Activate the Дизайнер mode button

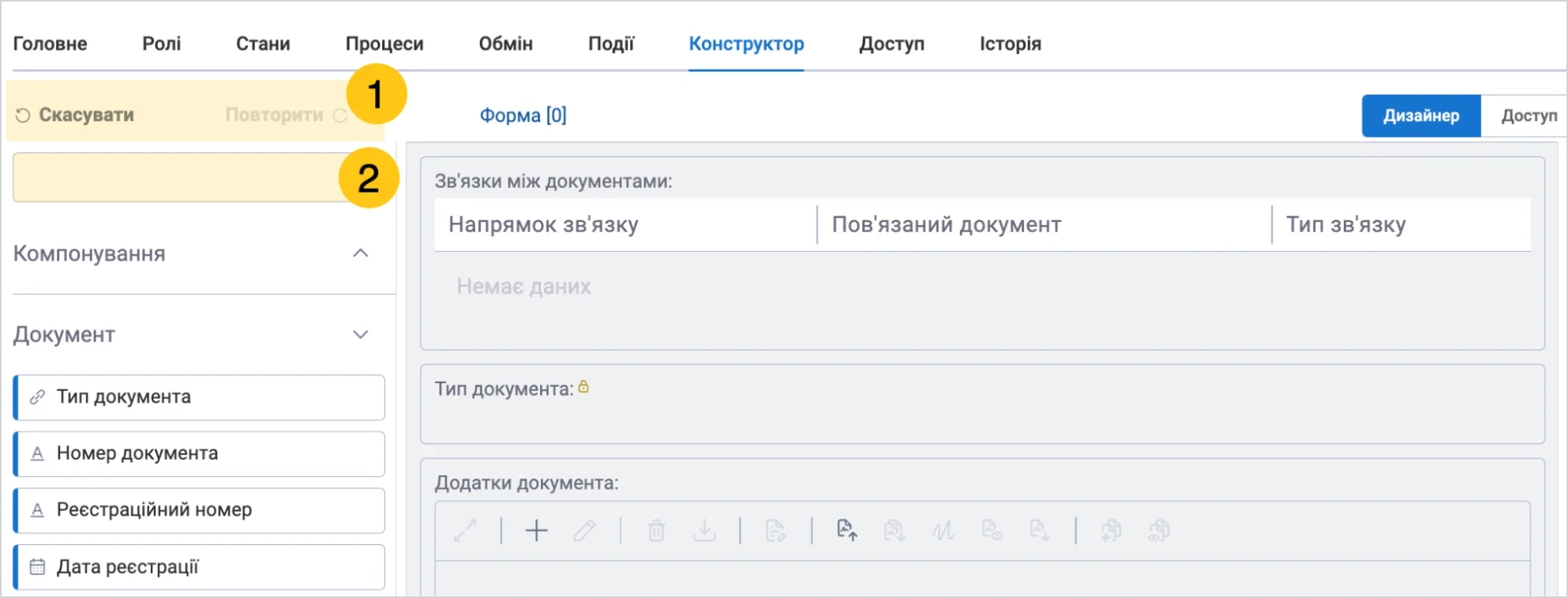tap(1421, 116)
